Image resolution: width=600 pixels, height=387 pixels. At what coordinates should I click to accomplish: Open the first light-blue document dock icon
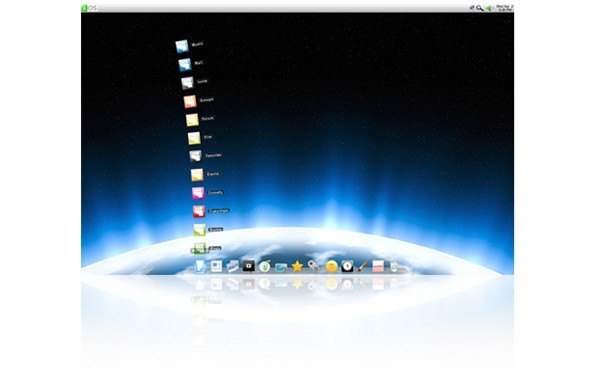tap(200, 266)
